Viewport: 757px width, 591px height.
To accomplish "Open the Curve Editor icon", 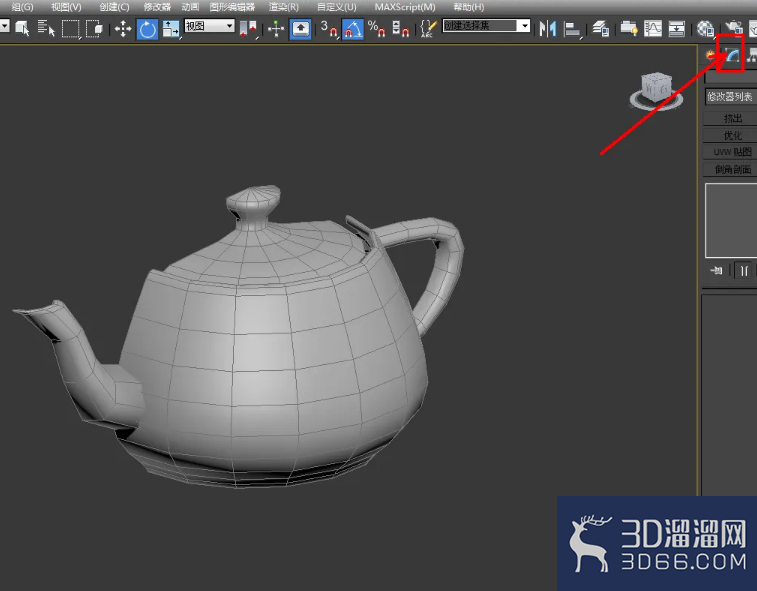I will tap(653, 29).
